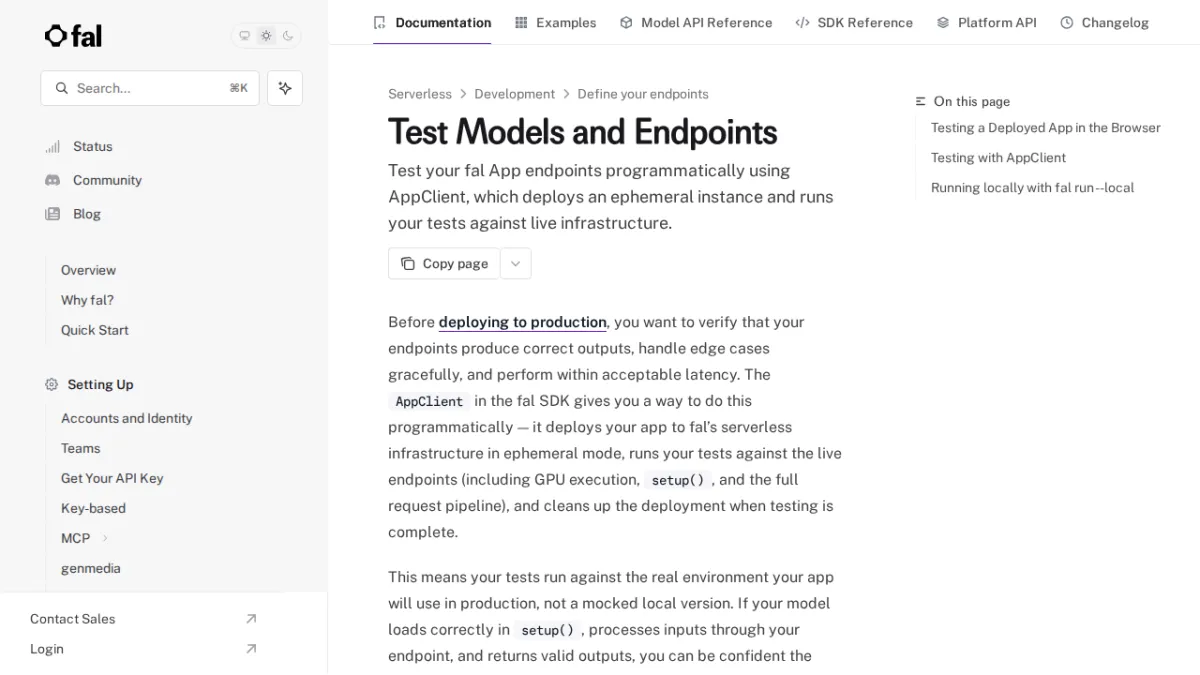
Task: Open Get Your API Key page
Action: (x=112, y=478)
